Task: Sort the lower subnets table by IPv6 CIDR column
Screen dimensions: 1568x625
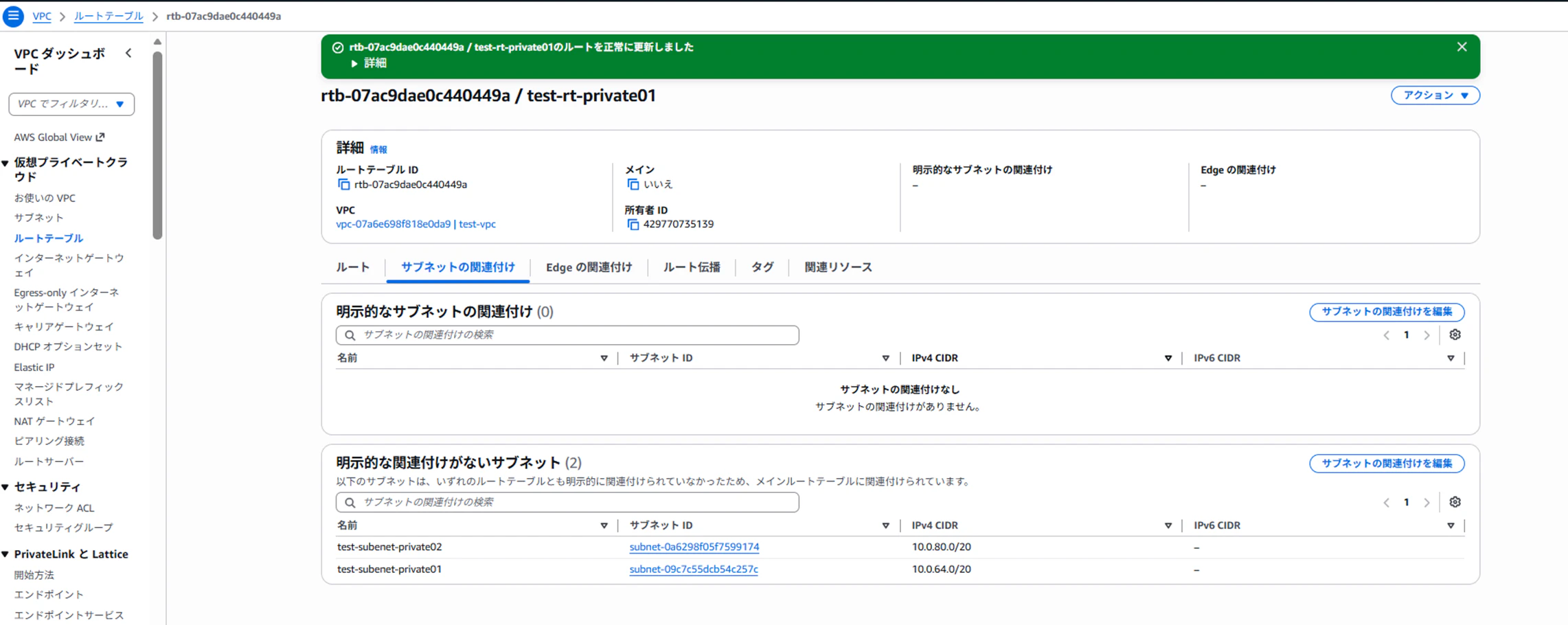Action: tap(1450, 526)
